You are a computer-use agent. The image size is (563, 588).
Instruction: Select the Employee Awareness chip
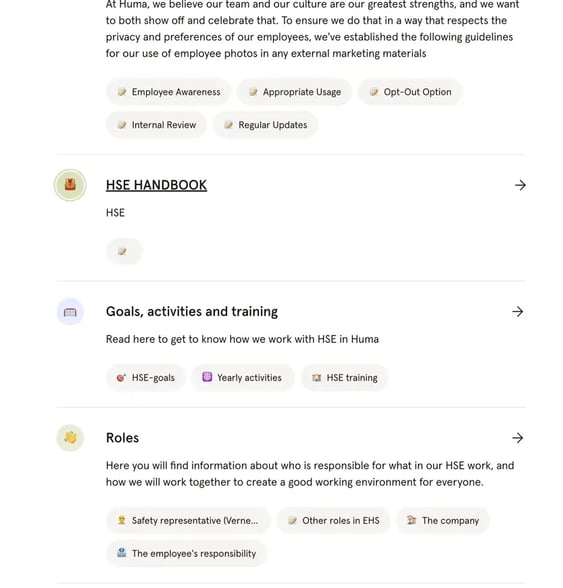click(168, 92)
